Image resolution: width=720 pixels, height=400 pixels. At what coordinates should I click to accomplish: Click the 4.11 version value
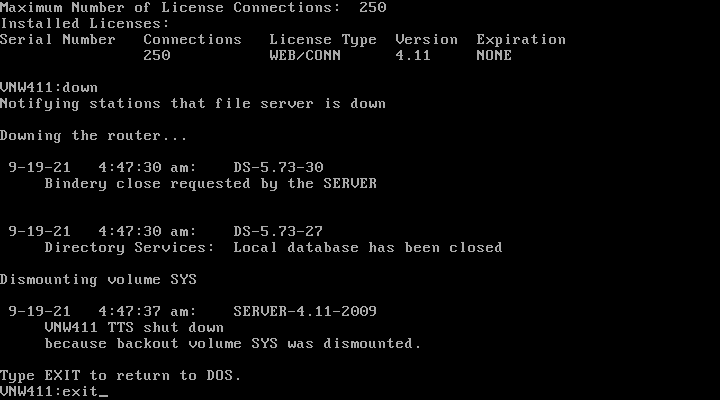point(413,56)
